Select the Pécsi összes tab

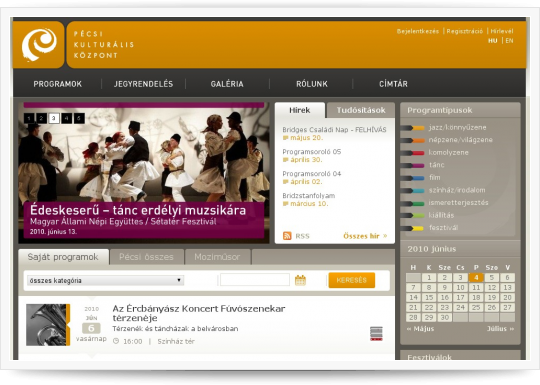[146, 257]
